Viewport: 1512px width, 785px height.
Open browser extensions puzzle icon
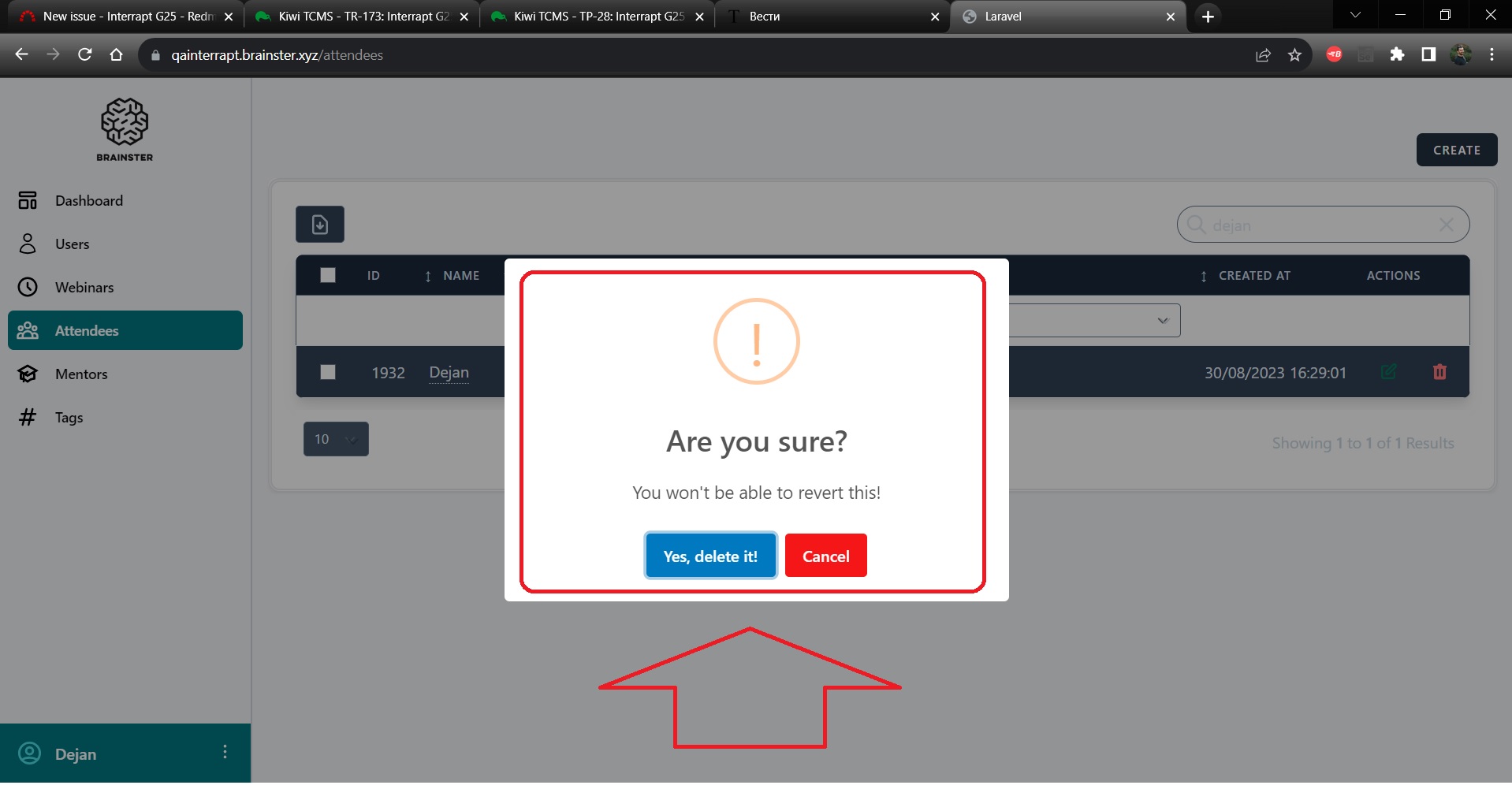pyautogui.click(x=1397, y=55)
